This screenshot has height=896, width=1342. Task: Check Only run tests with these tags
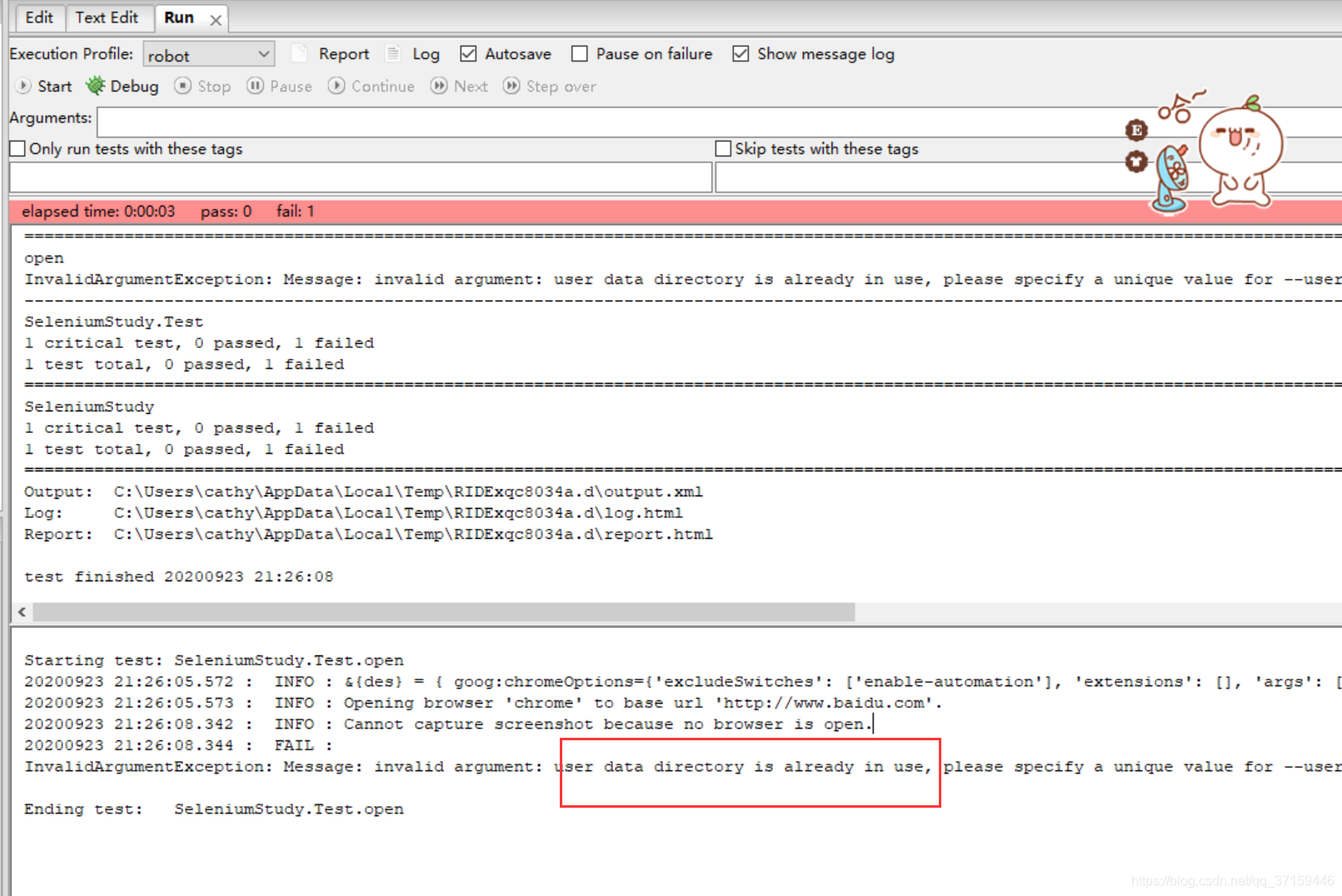coord(17,148)
